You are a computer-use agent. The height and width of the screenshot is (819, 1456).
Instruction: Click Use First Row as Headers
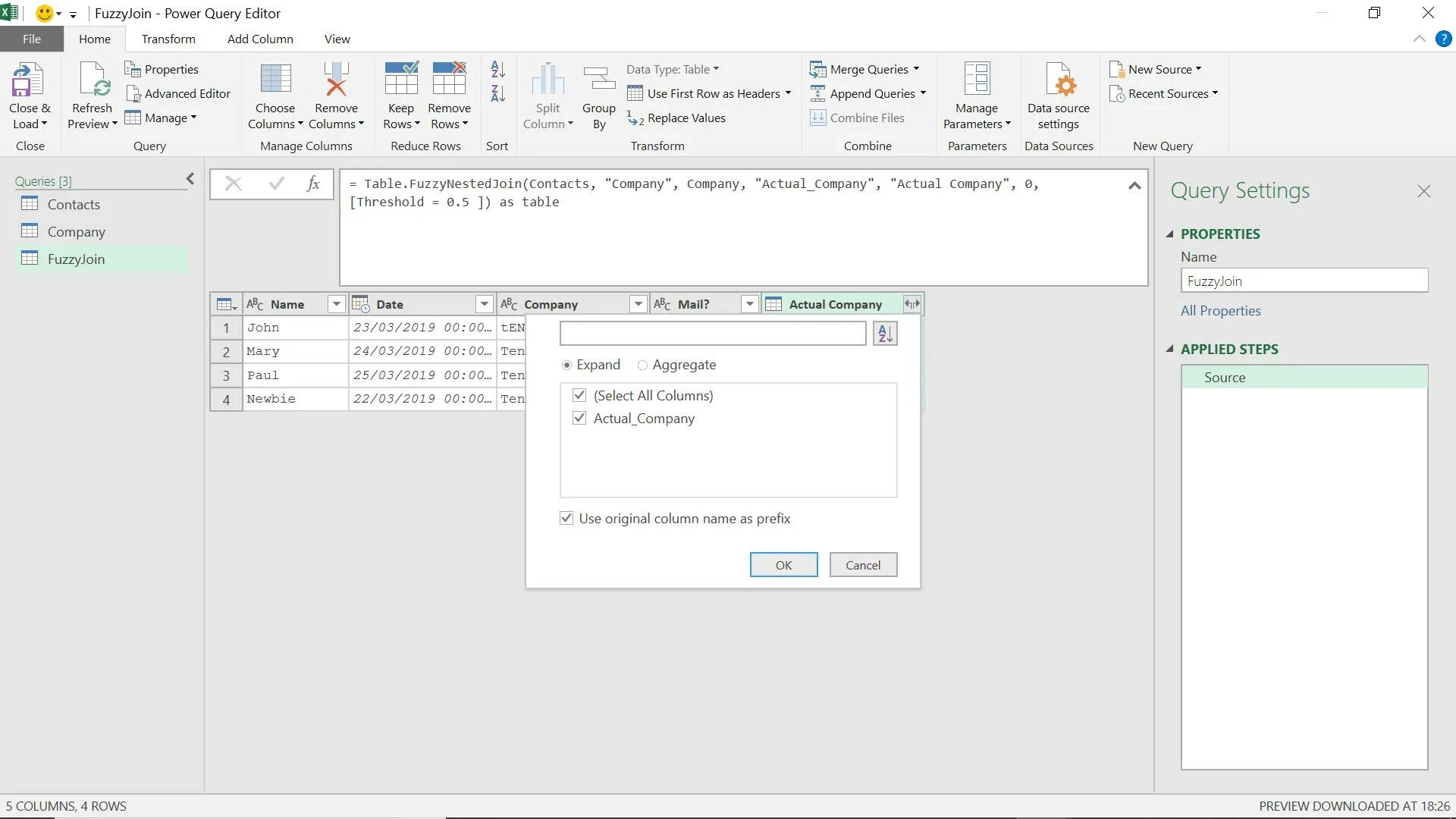(709, 93)
